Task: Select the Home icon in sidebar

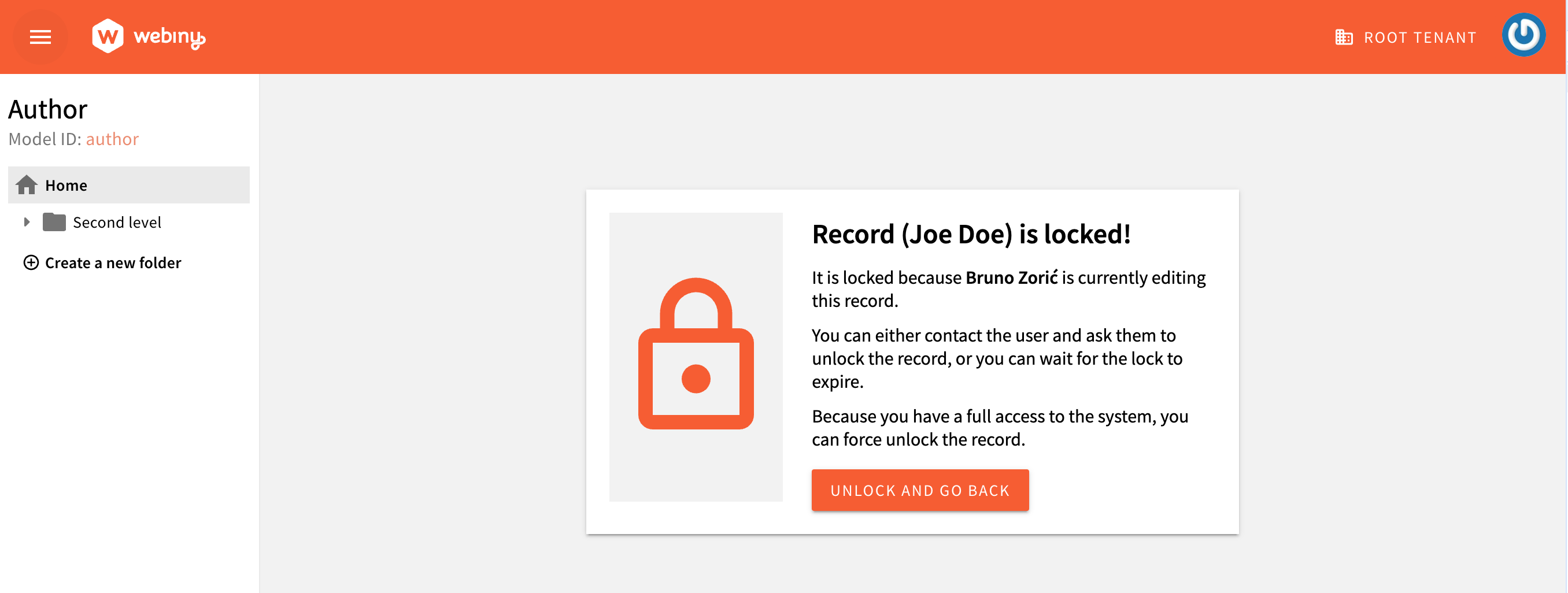Action: click(27, 184)
